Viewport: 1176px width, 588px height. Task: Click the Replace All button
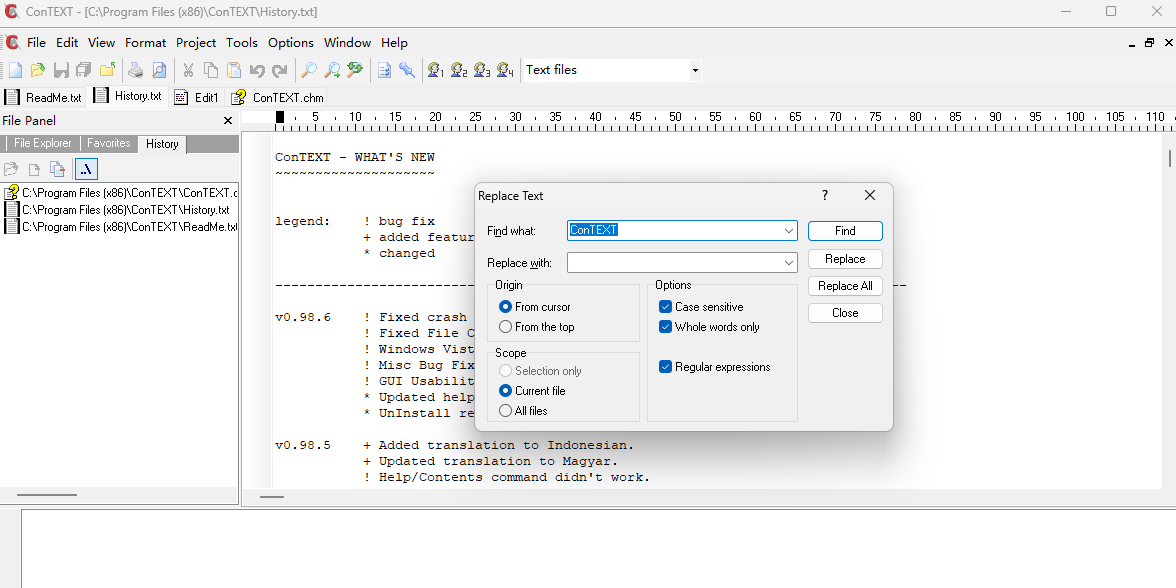[845, 286]
